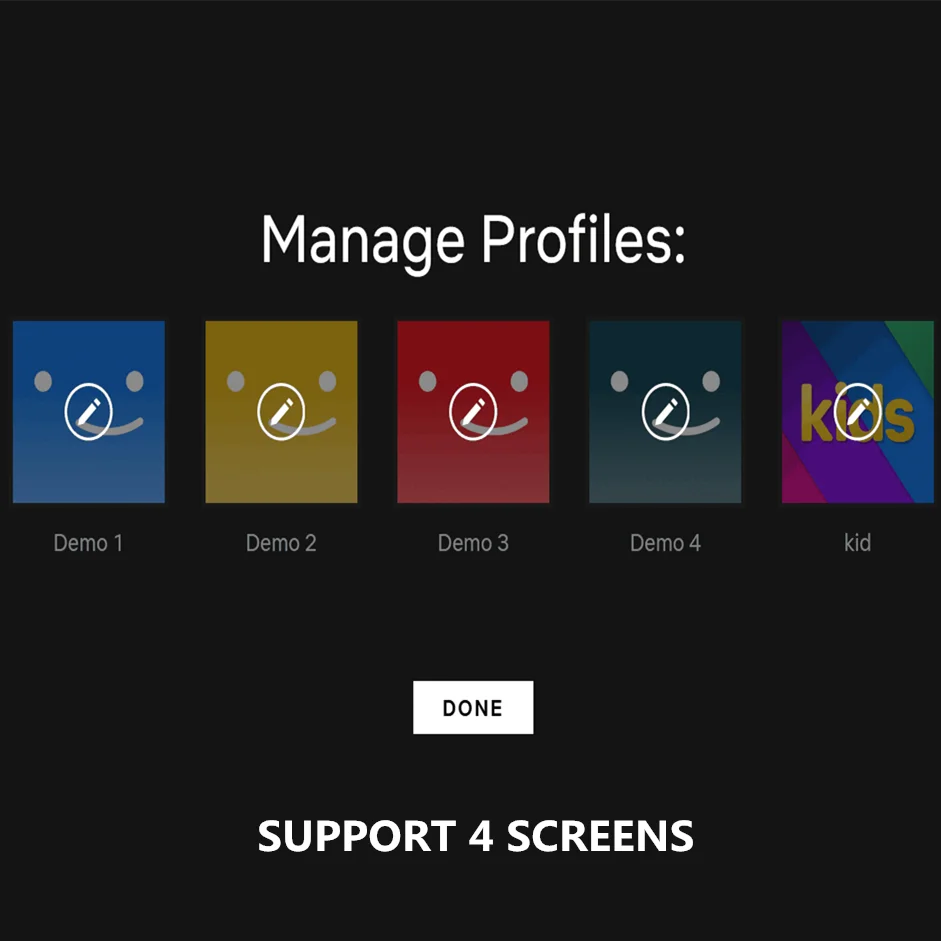
Task: Choose the yellow Demo 2 avatar tile
Action: coord(281,412)
